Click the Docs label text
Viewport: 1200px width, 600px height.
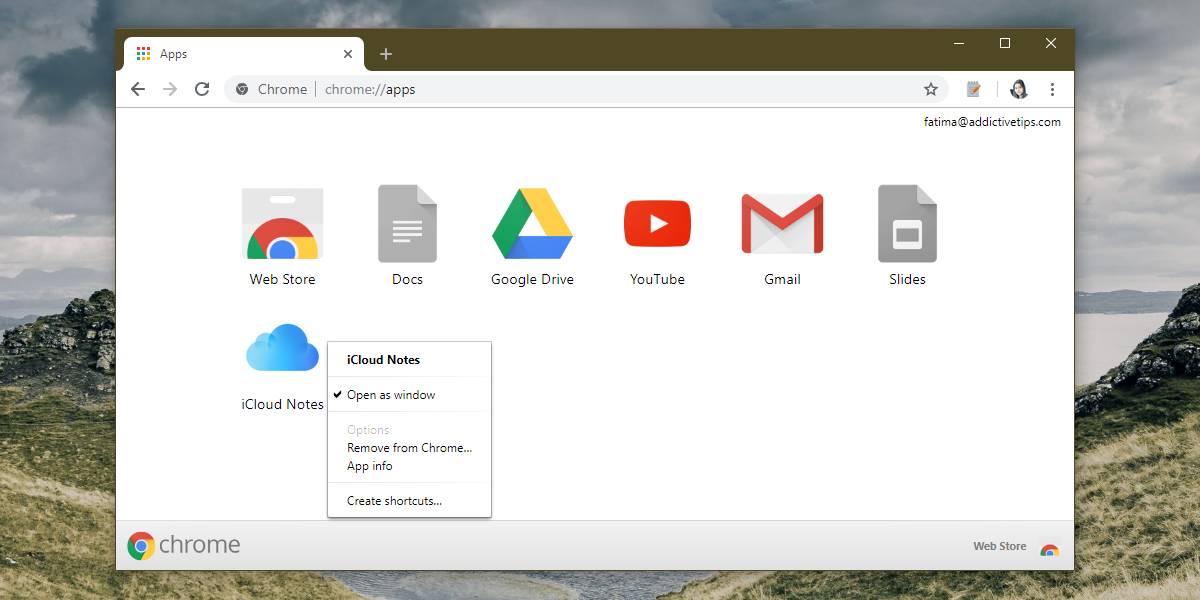pos(407,279)
